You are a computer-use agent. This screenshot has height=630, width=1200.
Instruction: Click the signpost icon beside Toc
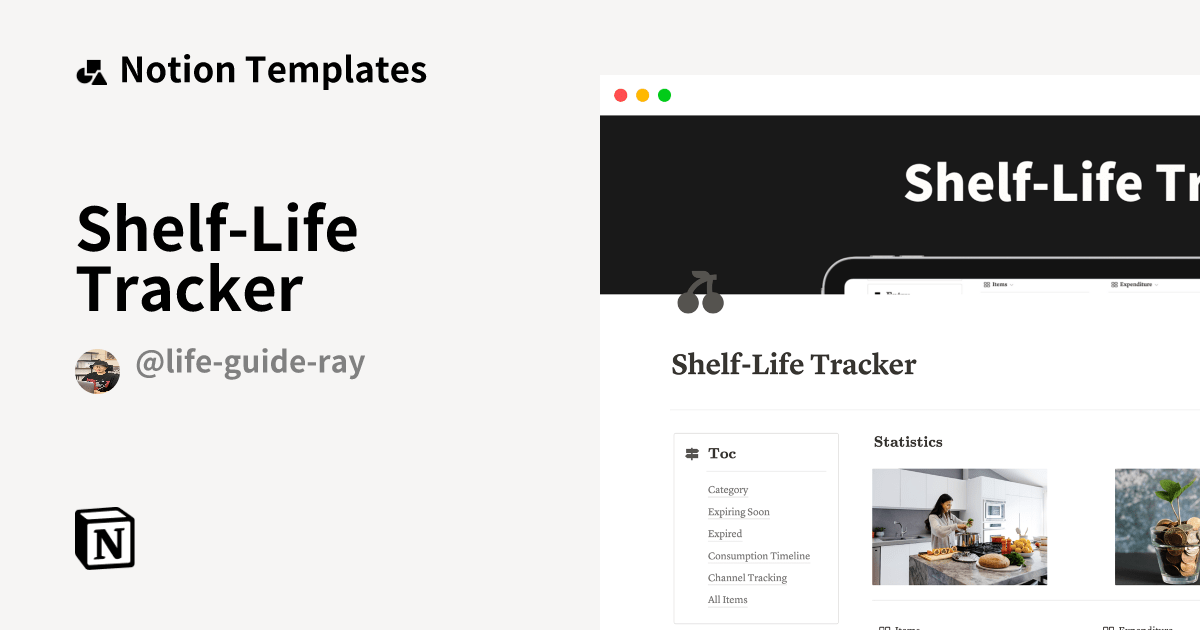pos(691,453)
